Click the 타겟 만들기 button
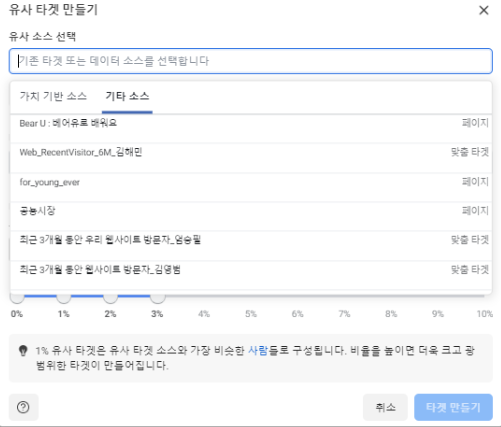 [x=453, y=407]
